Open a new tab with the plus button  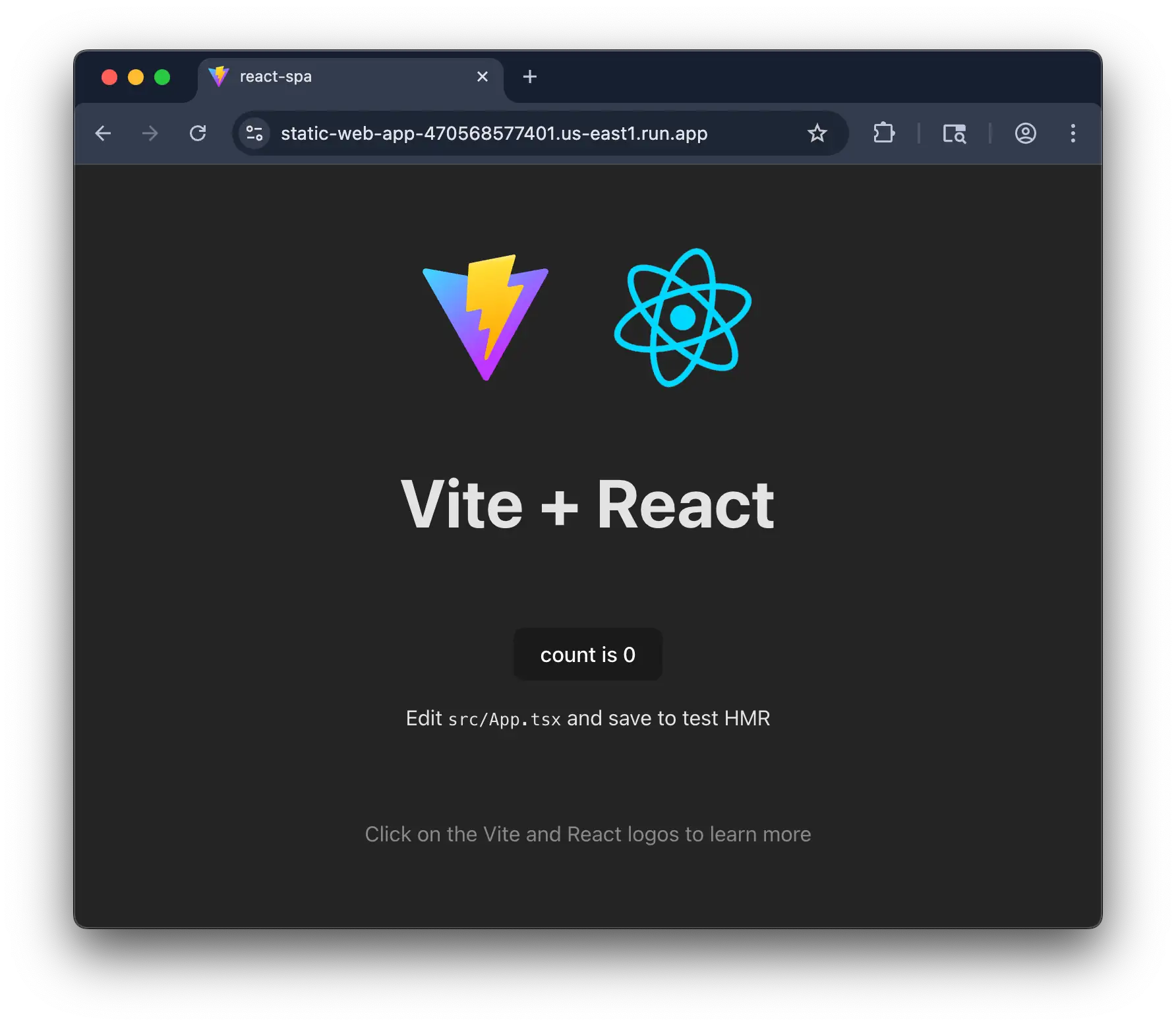pyautogui.click(x=529, y=76)
